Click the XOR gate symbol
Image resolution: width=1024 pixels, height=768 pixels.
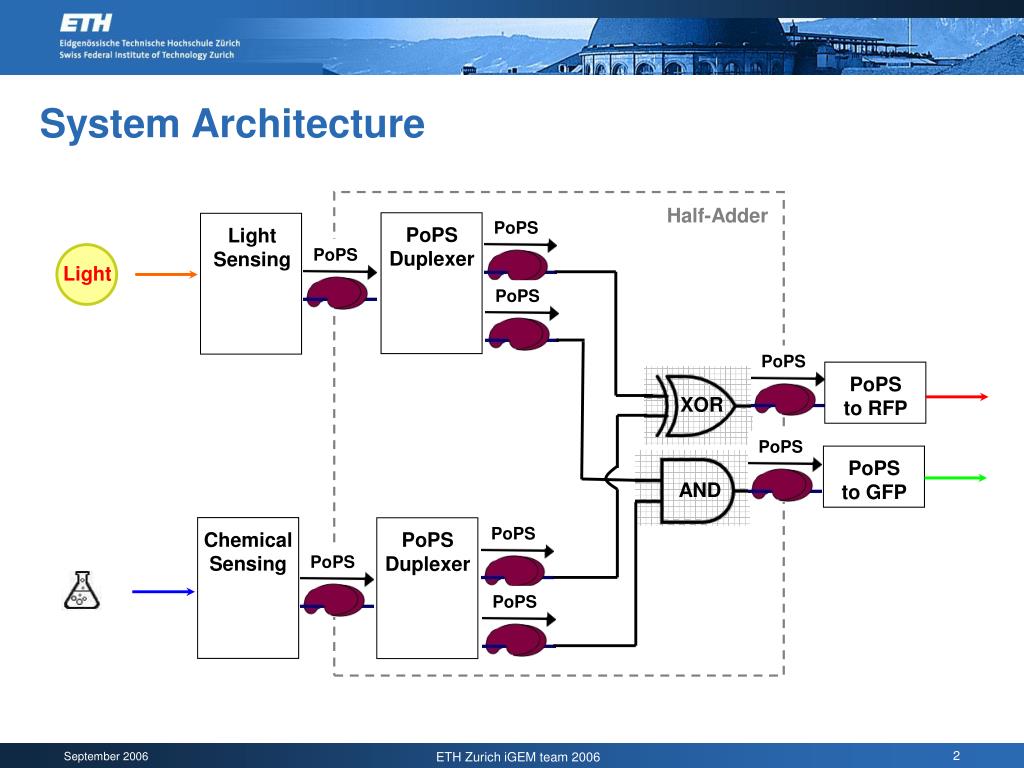(x=696, y=405)
